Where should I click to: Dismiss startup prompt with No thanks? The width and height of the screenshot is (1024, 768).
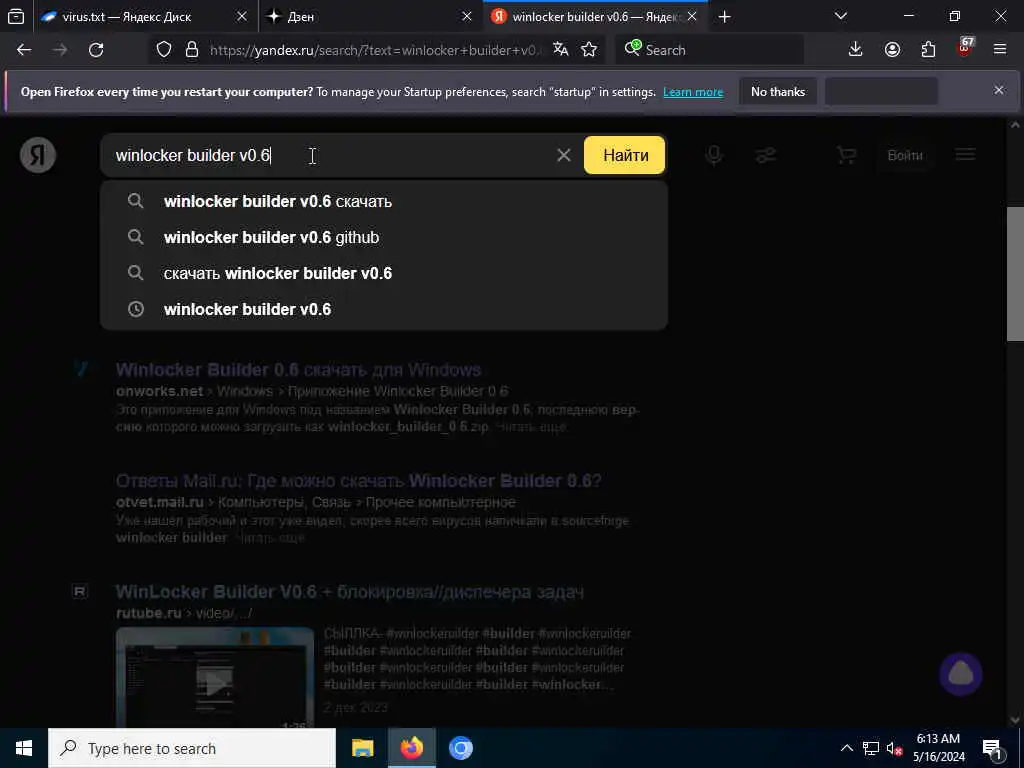click(778, 91)
